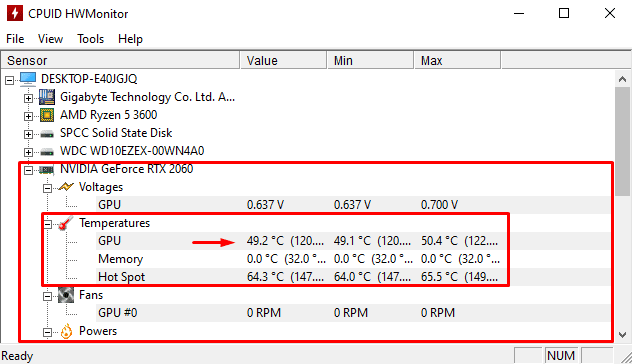Open the Tools menu
Screen dimensions: 632x364
91,39
